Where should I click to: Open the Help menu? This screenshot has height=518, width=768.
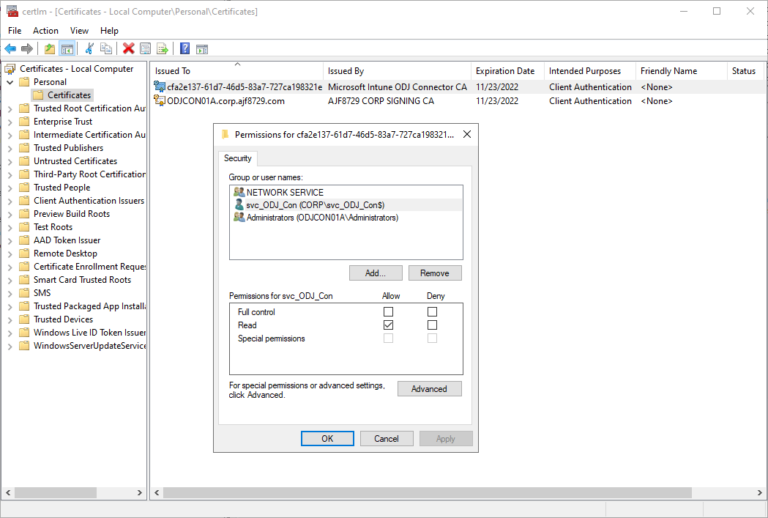[x=109, y=30]
